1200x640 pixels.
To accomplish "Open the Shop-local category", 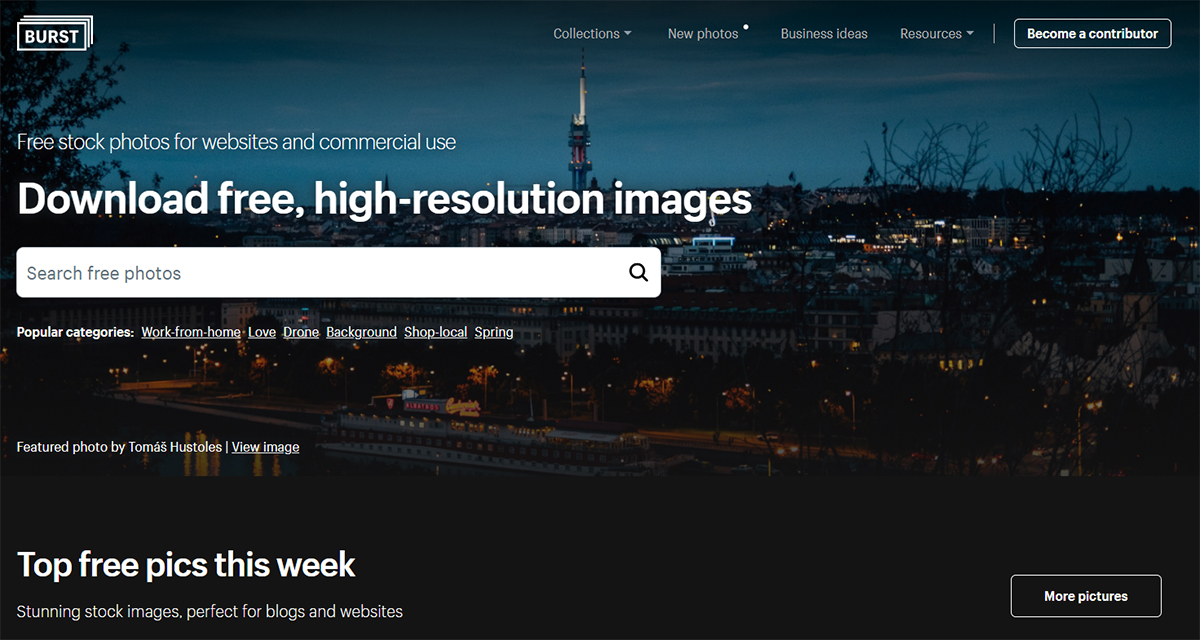I will pyautogui.click(x=436, y=332).
